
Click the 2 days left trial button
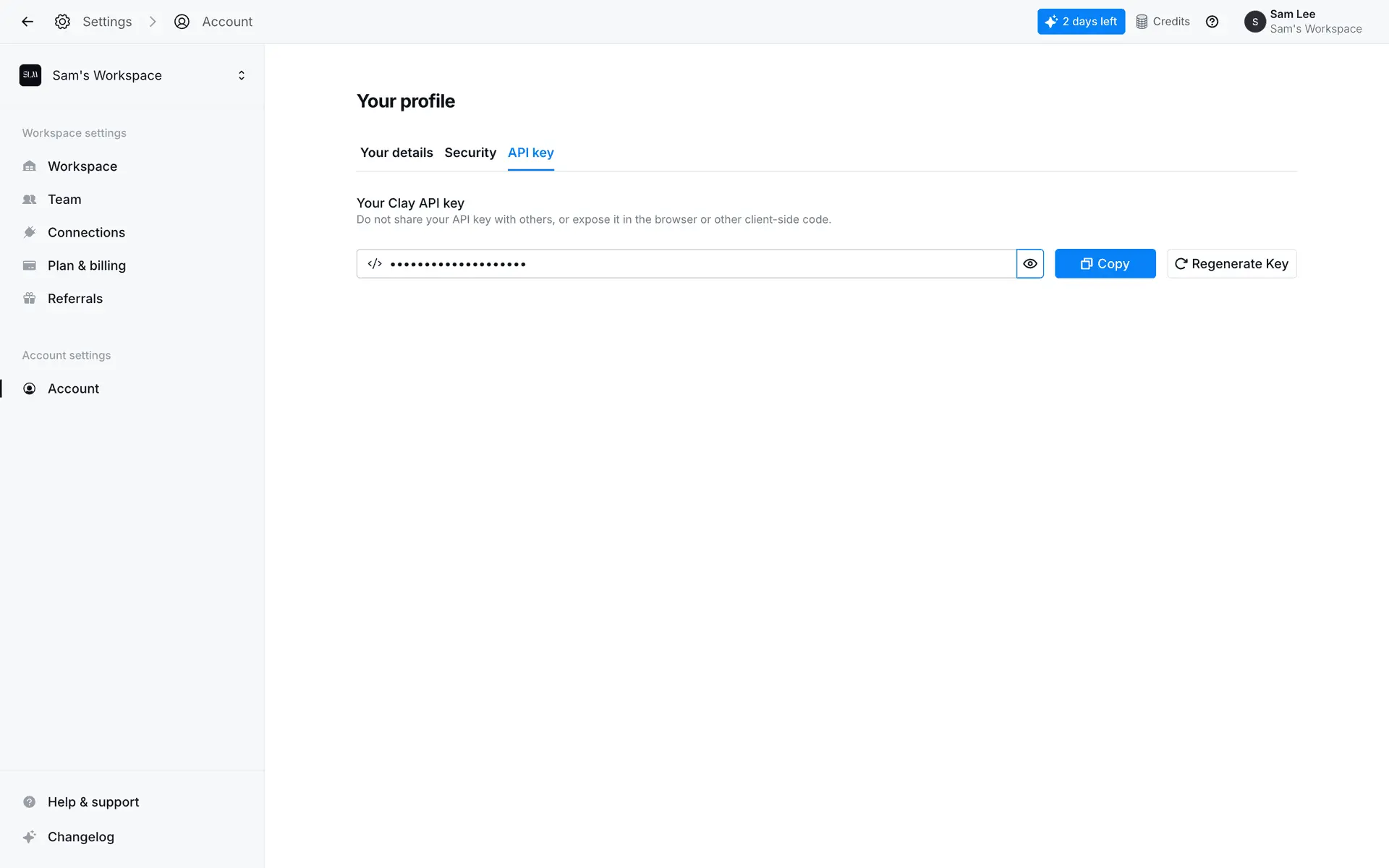[1081, 22]
